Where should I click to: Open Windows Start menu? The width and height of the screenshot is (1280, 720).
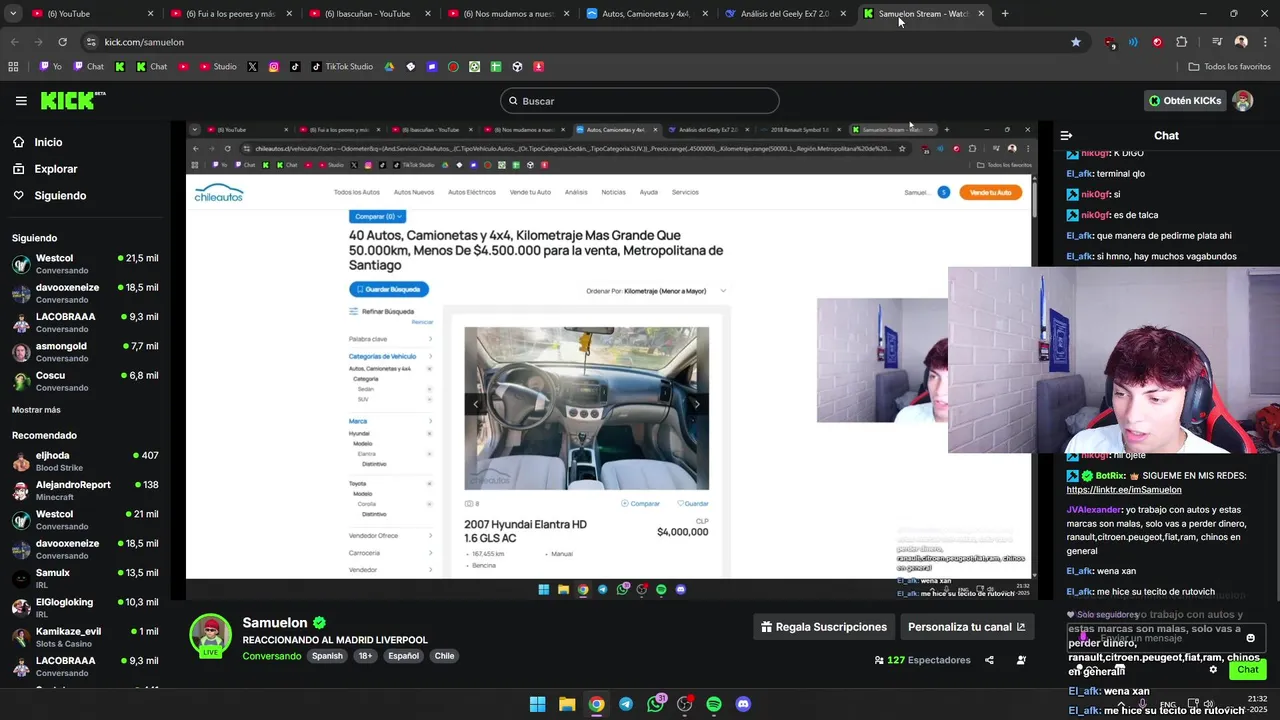[x=537, y=704]
